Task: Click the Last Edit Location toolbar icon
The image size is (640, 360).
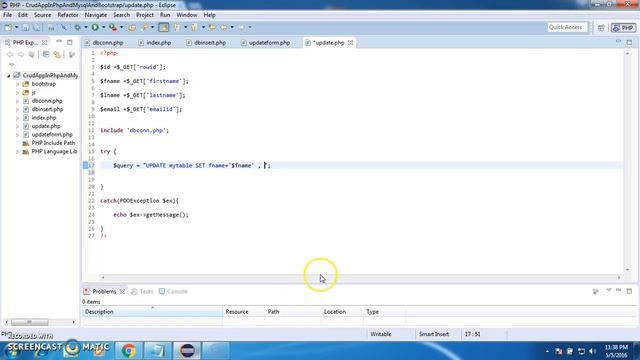Action: click(212, 27)
